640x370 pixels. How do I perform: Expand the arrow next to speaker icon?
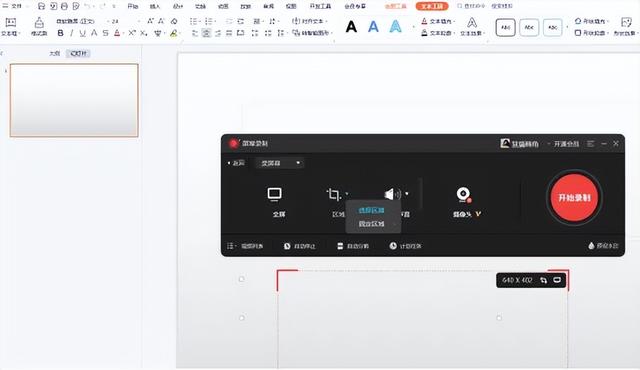(407, 194)
